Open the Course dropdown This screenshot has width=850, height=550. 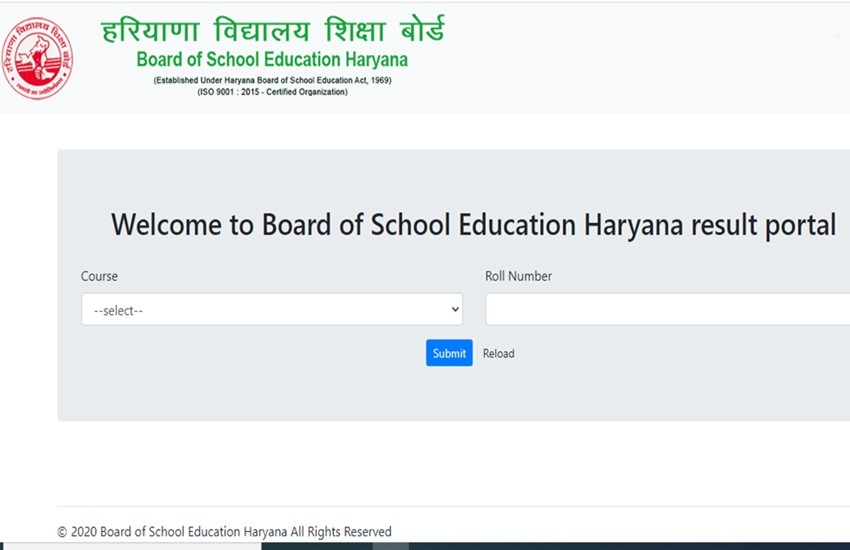click(271, 310)
